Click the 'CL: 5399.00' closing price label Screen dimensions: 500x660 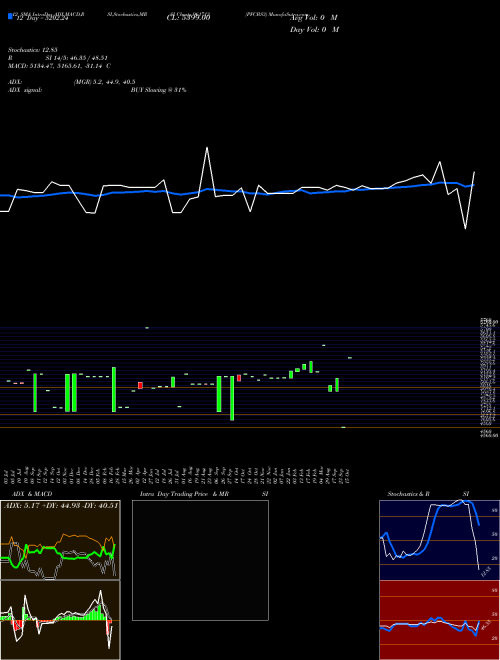[x=188, y=18]
